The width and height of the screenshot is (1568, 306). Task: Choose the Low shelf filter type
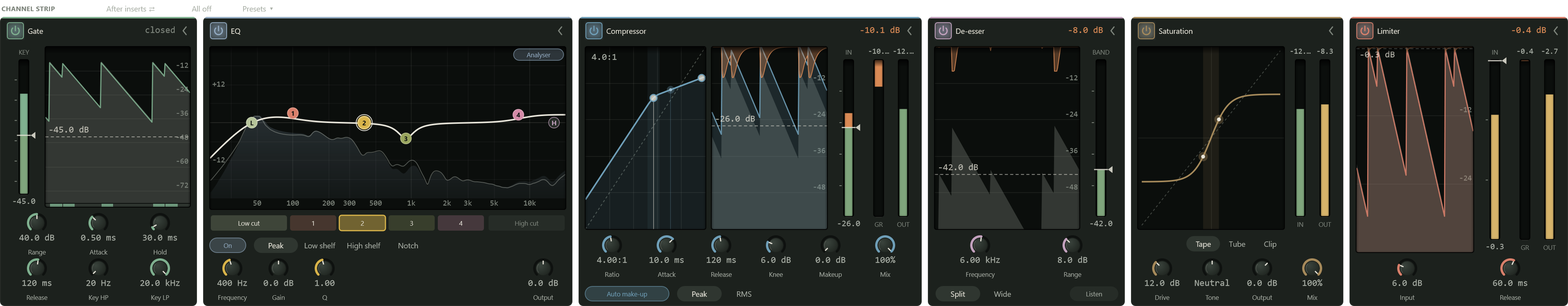320,245
